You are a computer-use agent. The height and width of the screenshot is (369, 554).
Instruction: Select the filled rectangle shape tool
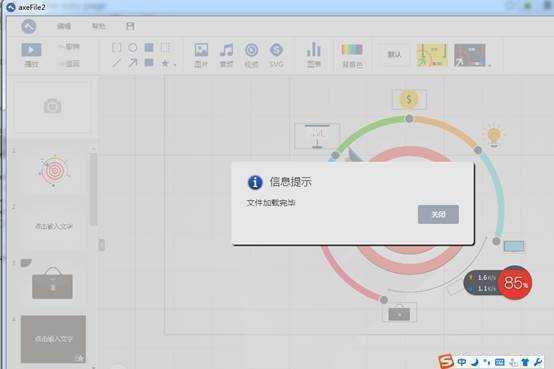click(x=149, y=63)
